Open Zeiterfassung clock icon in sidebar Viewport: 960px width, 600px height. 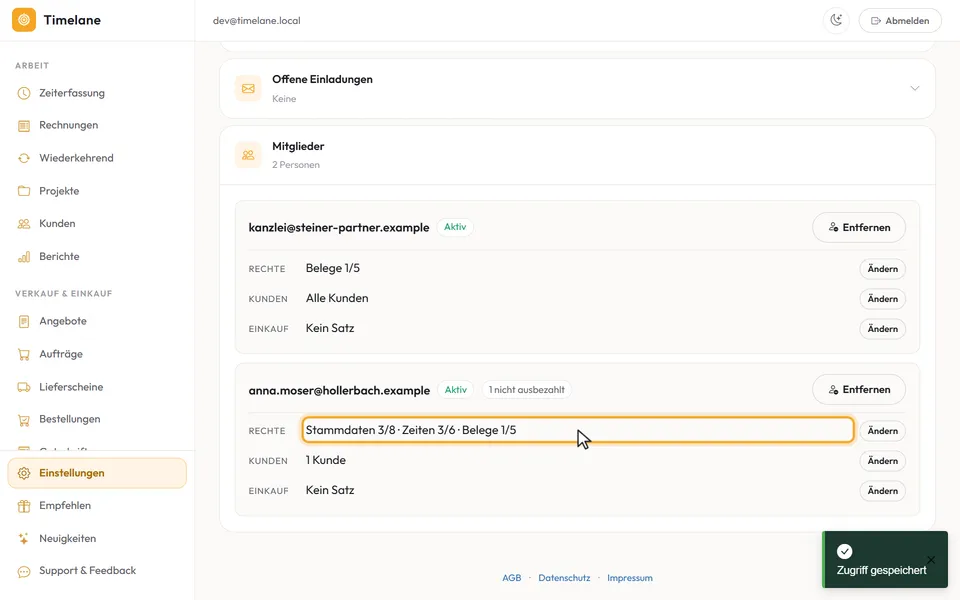point(24,93)
